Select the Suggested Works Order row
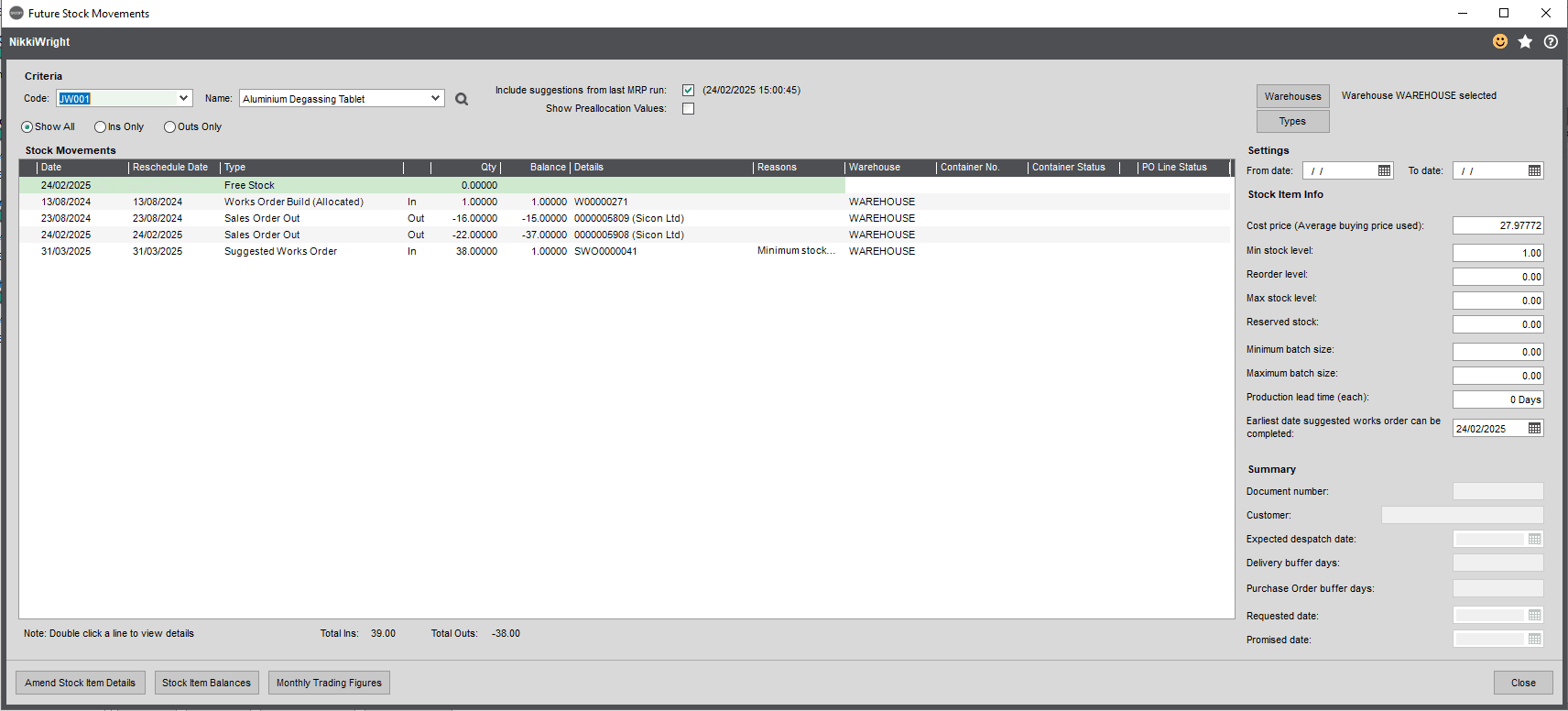Screen dimensions: 1568x711 (x=625, y=251)
